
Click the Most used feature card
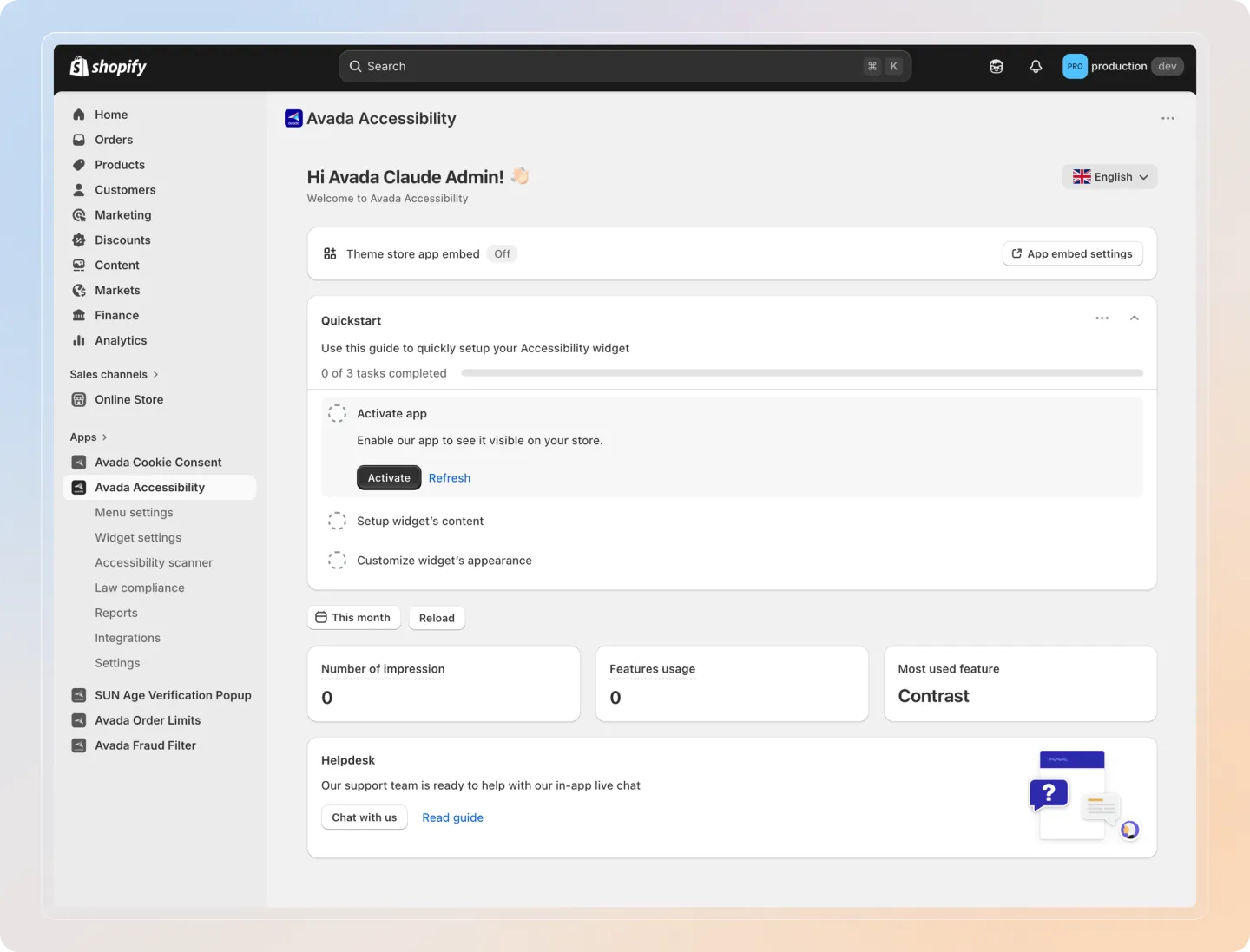[x=1020, y=684]
